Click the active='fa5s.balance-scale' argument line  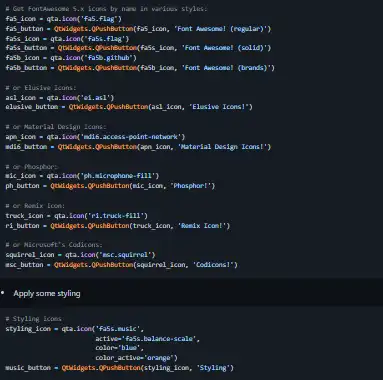coord(147,339)
